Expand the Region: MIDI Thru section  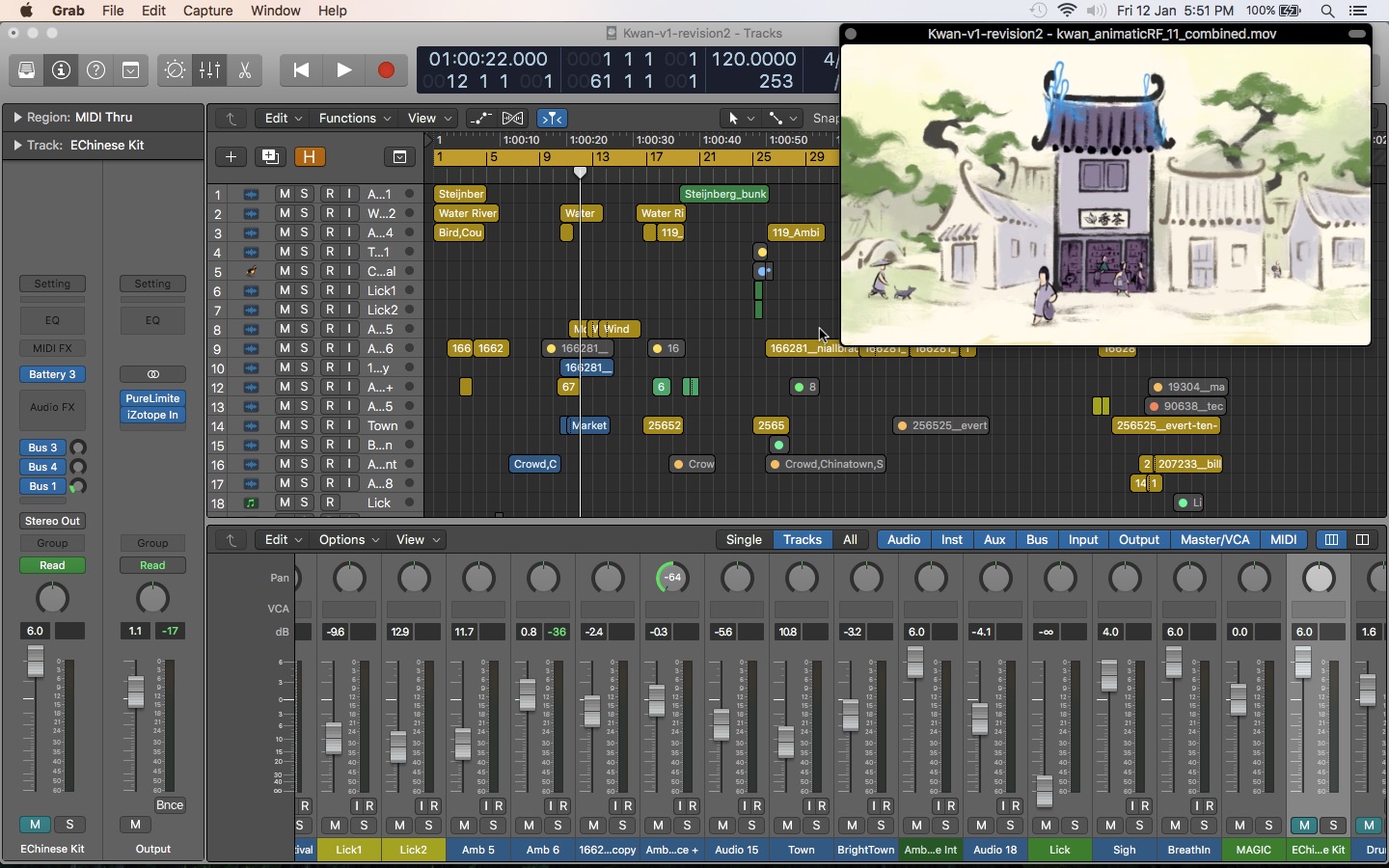[16, 117]
